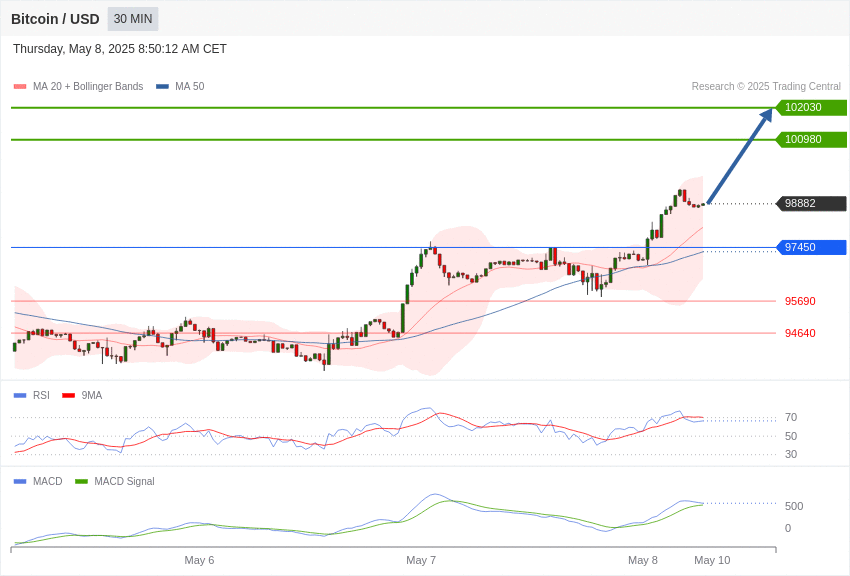Click the May 8 date axis label
Screen dimensions: 850x576
tap(643, 560)
